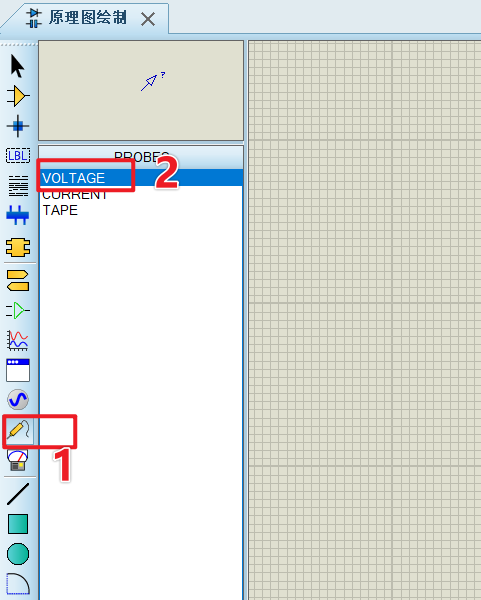Open the Virtual Instruments tool
The height and width of the screenshot is (600, 481).
tap(18, 460)
